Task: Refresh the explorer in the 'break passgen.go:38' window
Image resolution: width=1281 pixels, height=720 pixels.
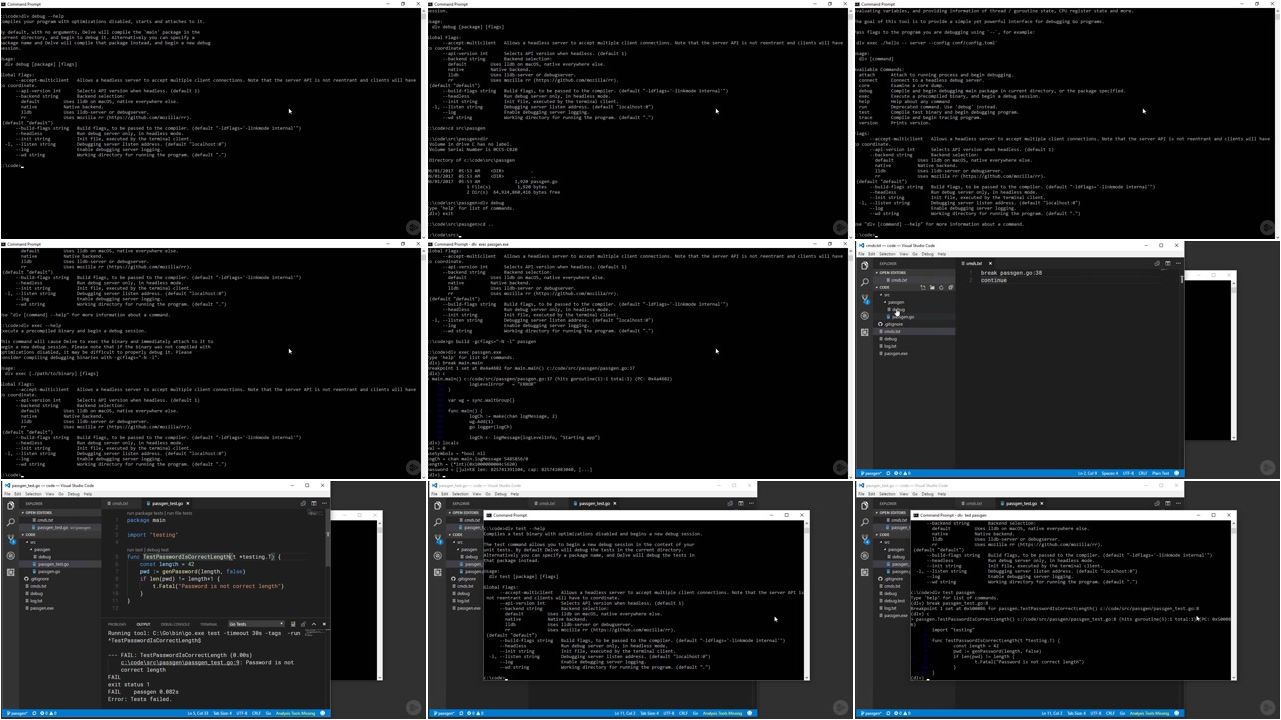Action: pos(941,287)
